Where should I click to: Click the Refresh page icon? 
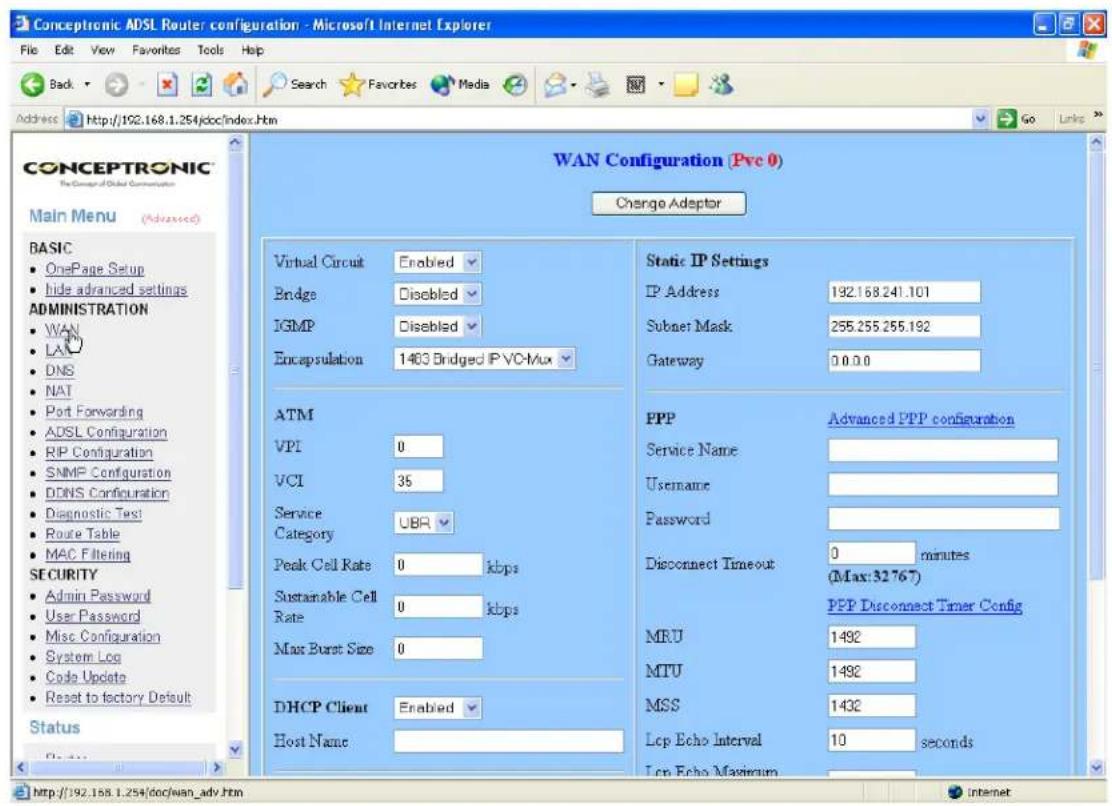202,85
